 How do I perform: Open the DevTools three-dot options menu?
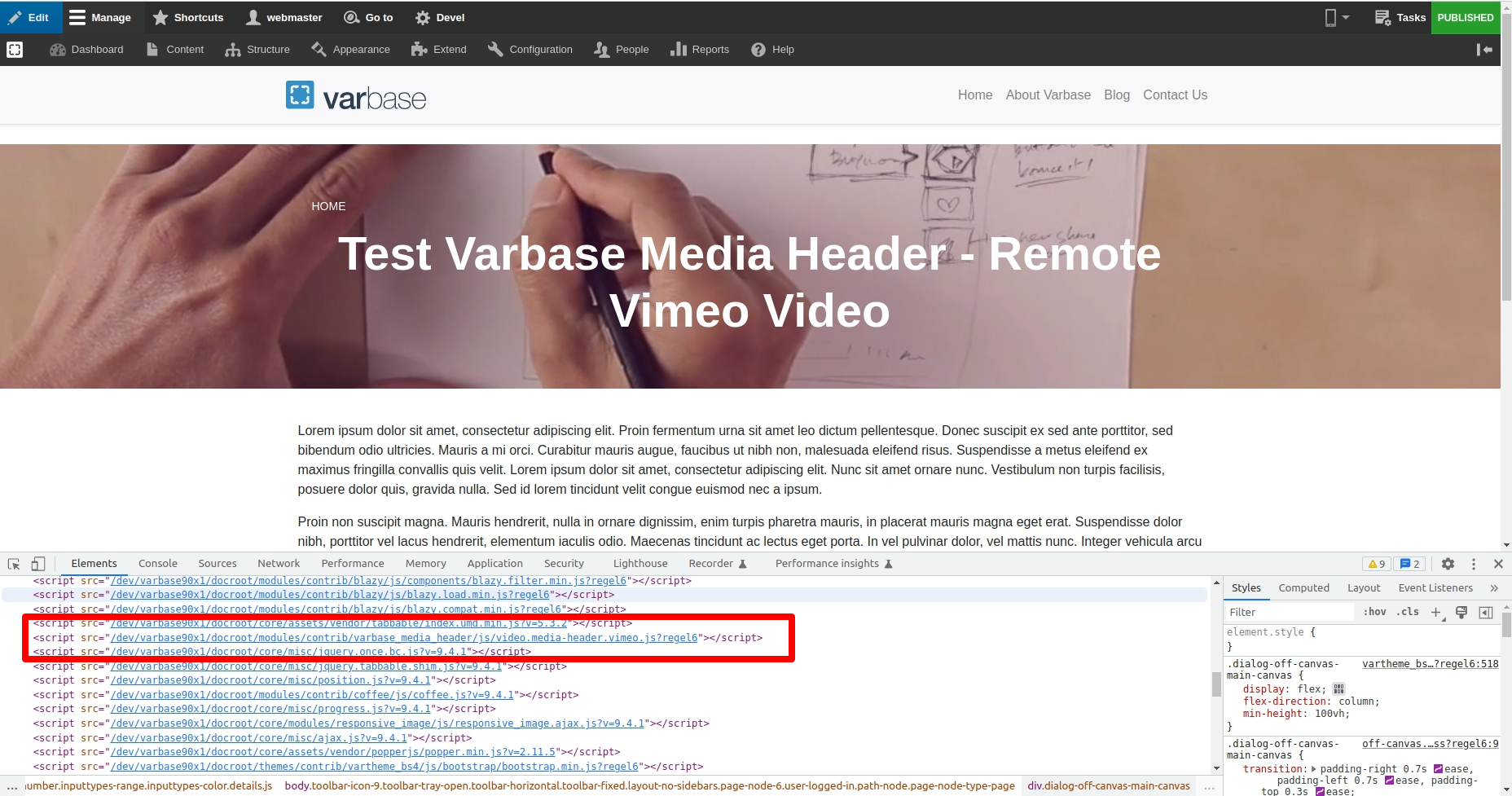tap(1474, 564)
